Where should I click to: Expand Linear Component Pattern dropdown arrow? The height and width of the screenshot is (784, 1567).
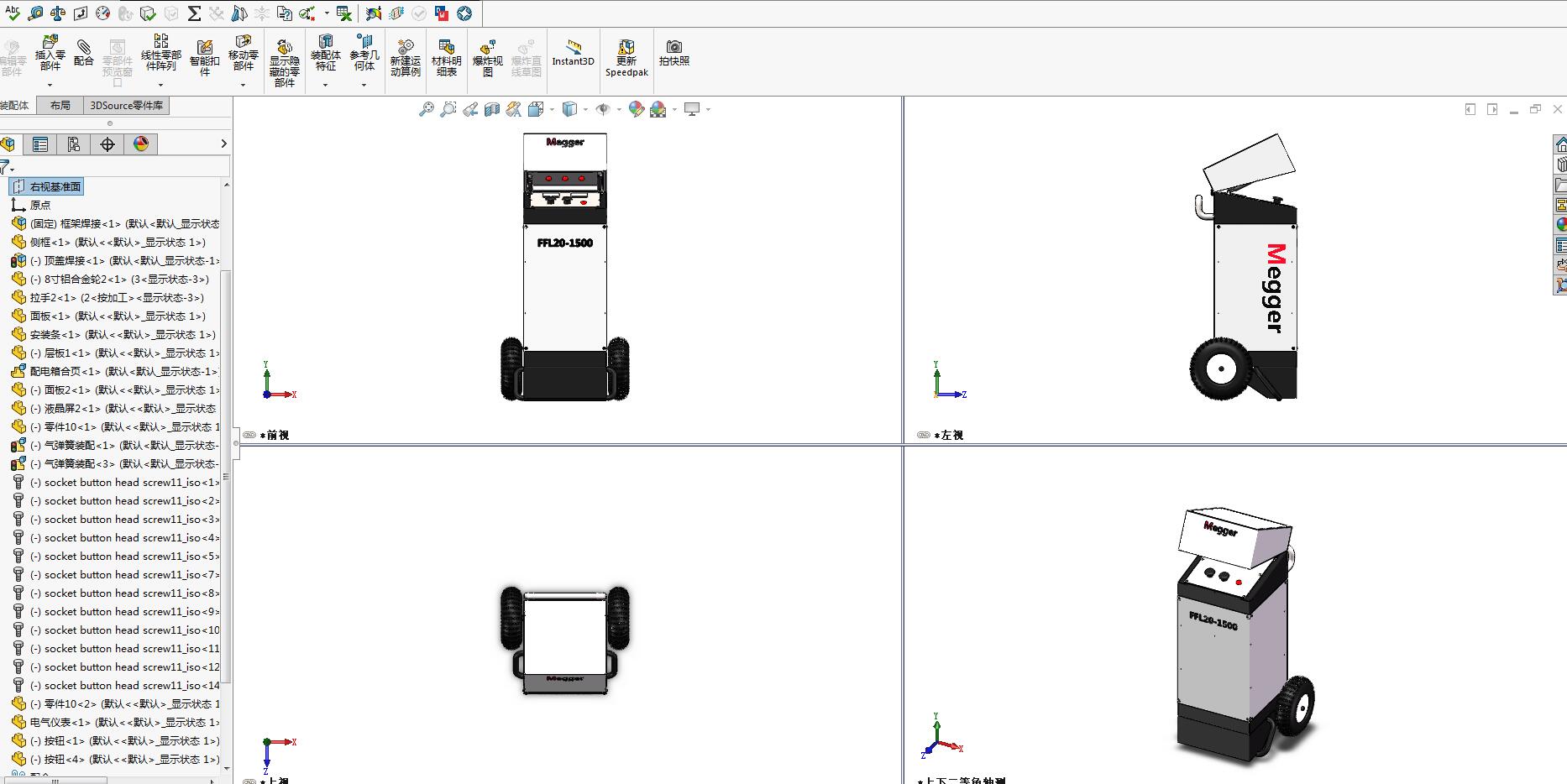[x=160, y=85]
